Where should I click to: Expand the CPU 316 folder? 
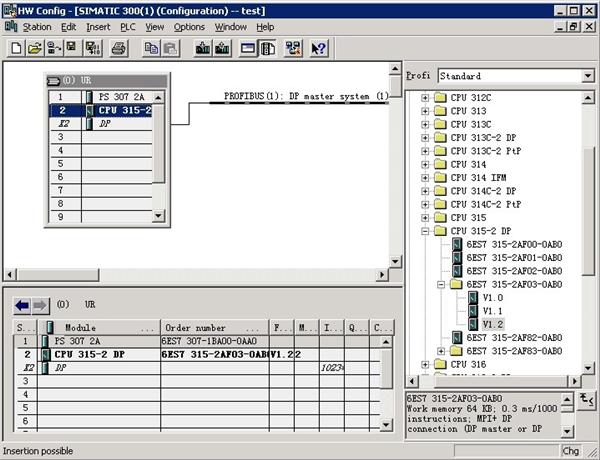click(x=425, y=364)
